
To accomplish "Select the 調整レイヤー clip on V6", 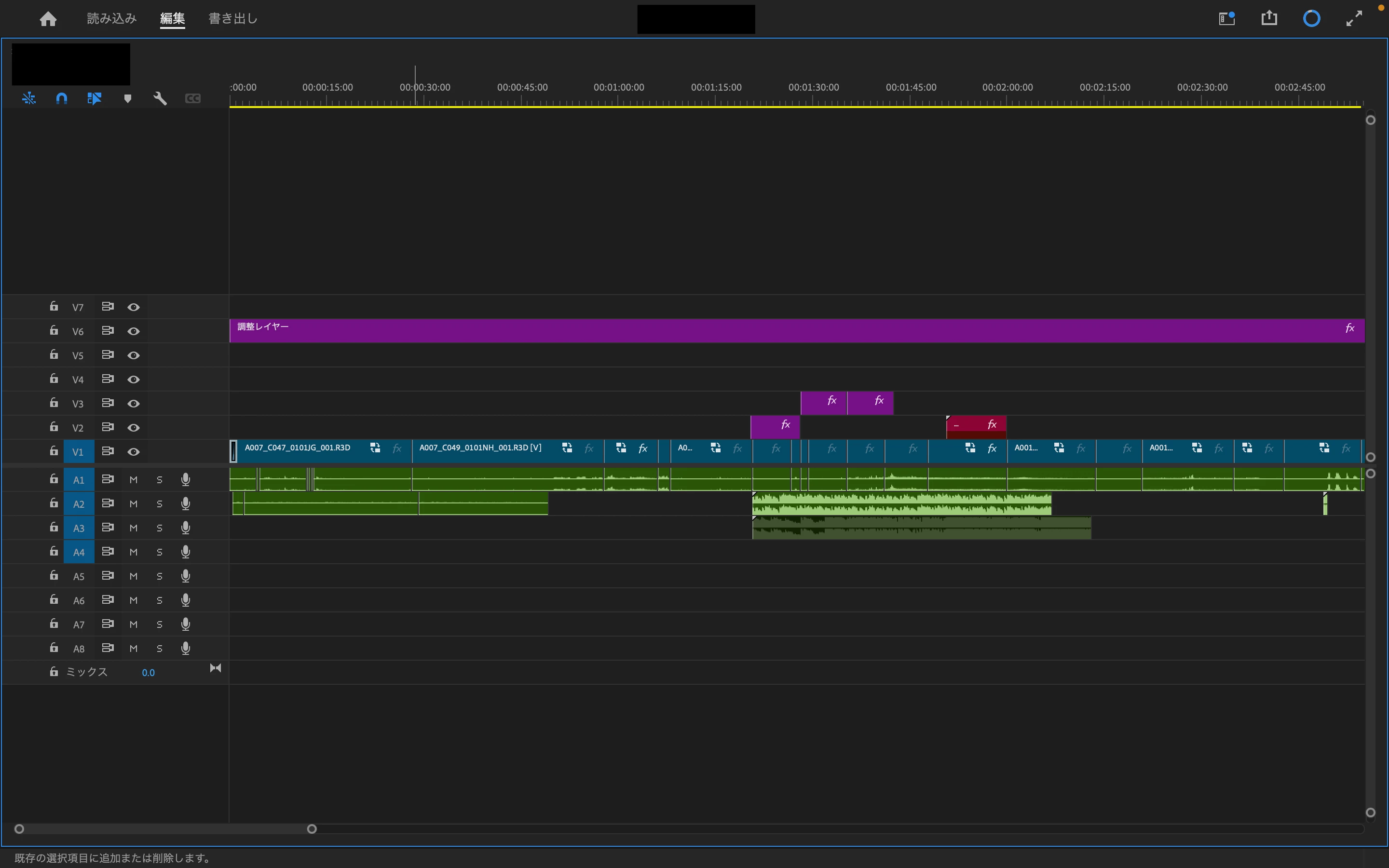I will (x=689, y=331).
